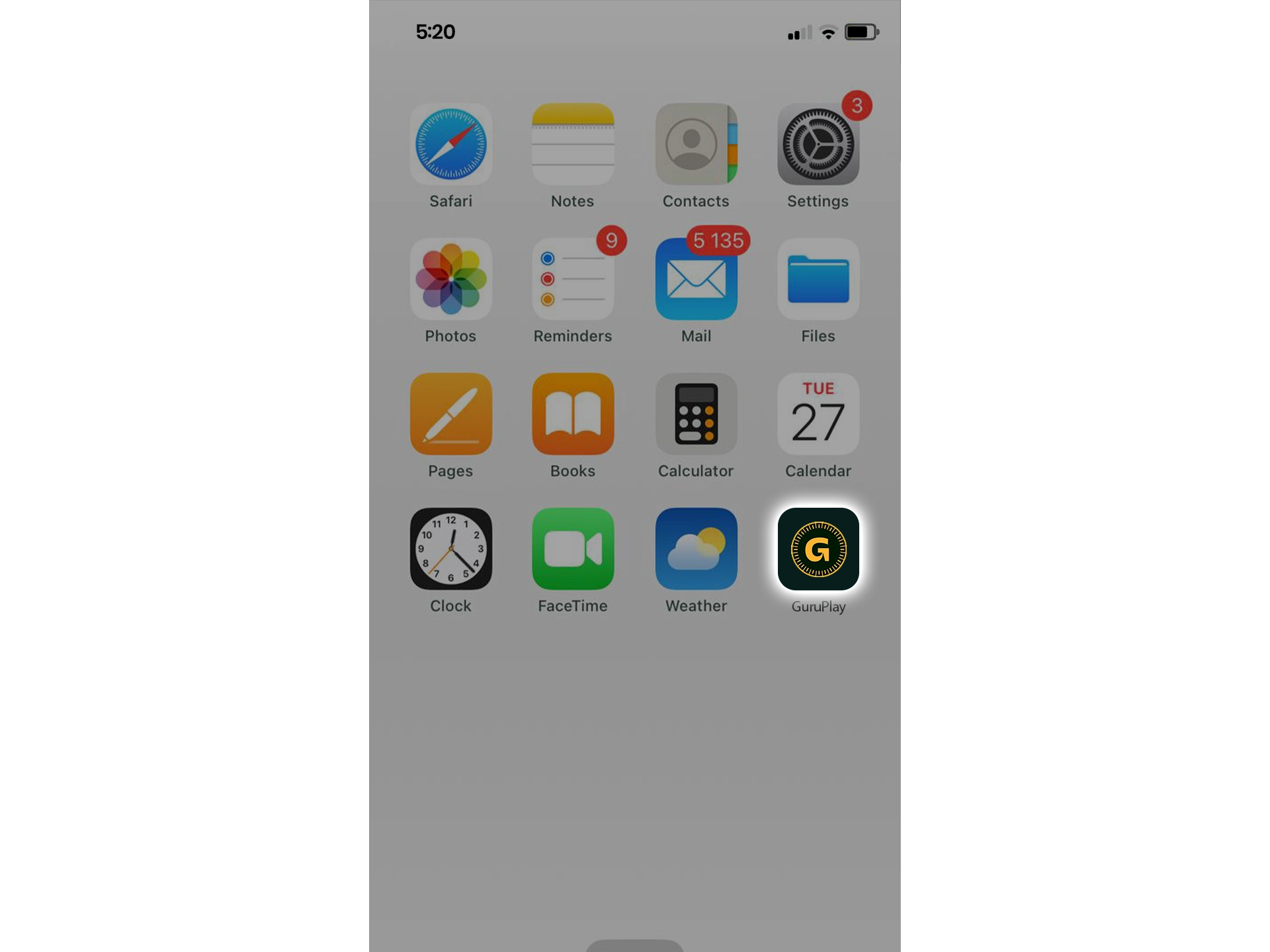Image resolution: width=1270 pixels, height=952 pixels.
Task: View current time display
Action: [x=435, y=31]
